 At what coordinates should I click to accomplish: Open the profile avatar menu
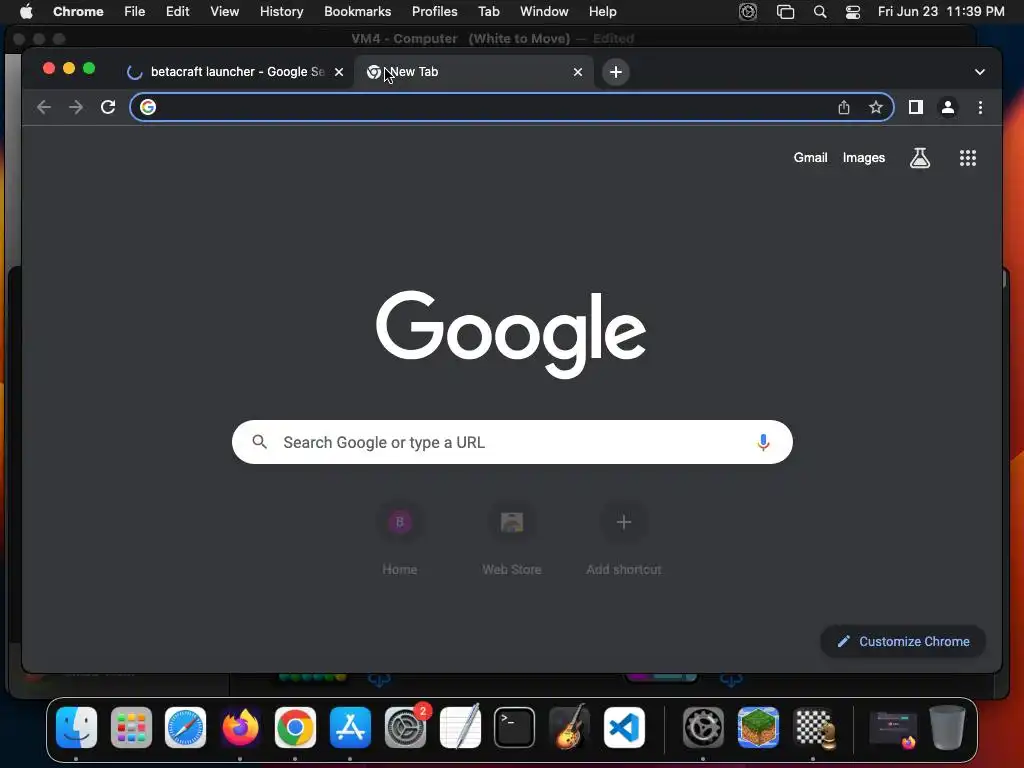click(x=948, y=107)
